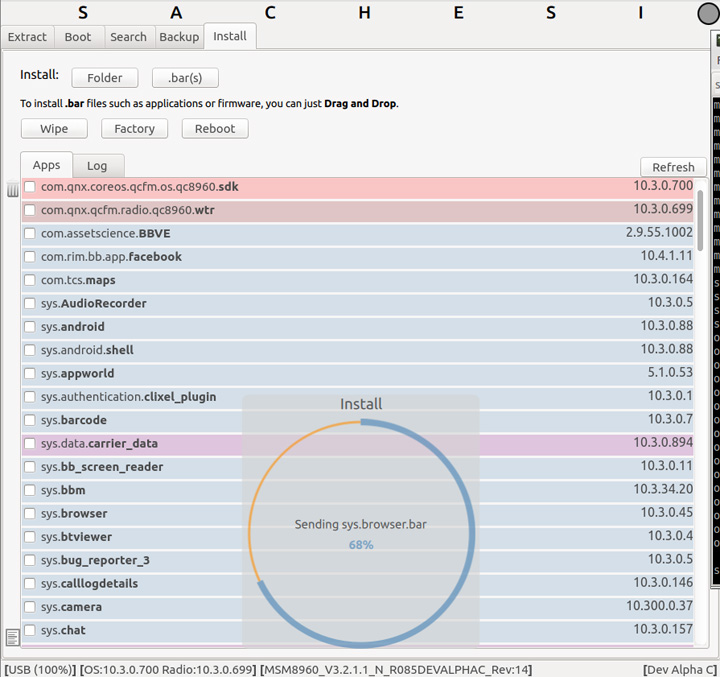The width and height of the screenshot is (720, 677).
Task: Click the Factory button
Action: (135, 129)
